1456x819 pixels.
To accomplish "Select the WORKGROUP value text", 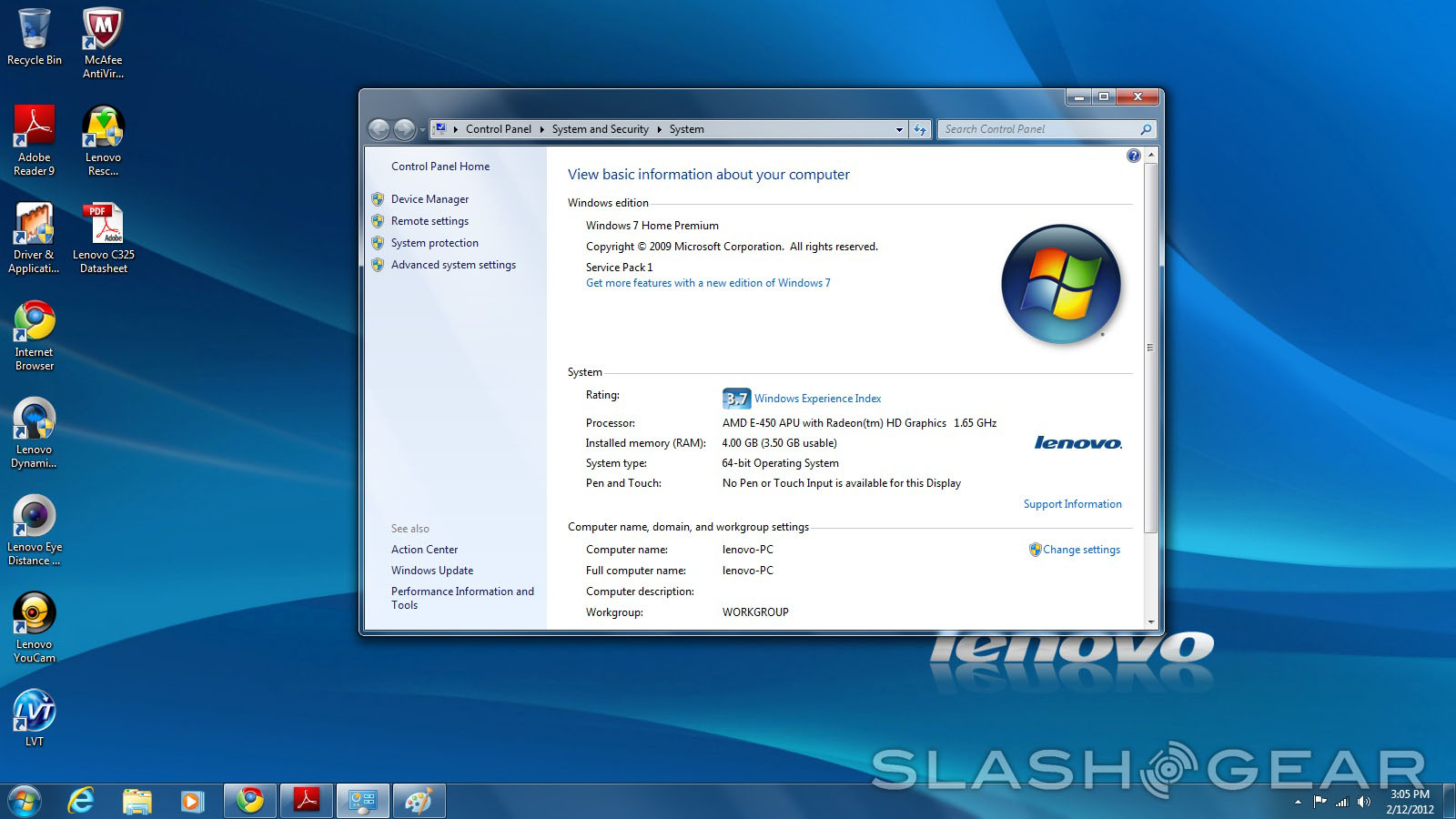I will (x=755, y=612).
